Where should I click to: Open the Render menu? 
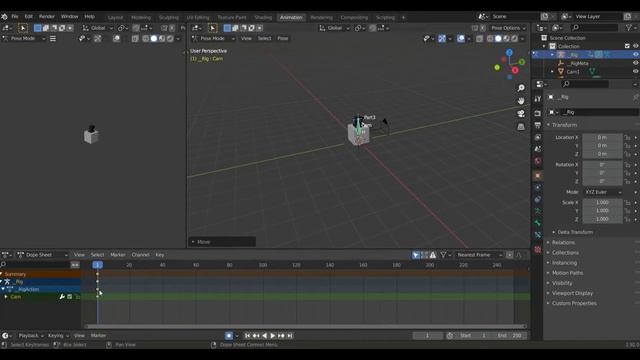coord(47,16)
